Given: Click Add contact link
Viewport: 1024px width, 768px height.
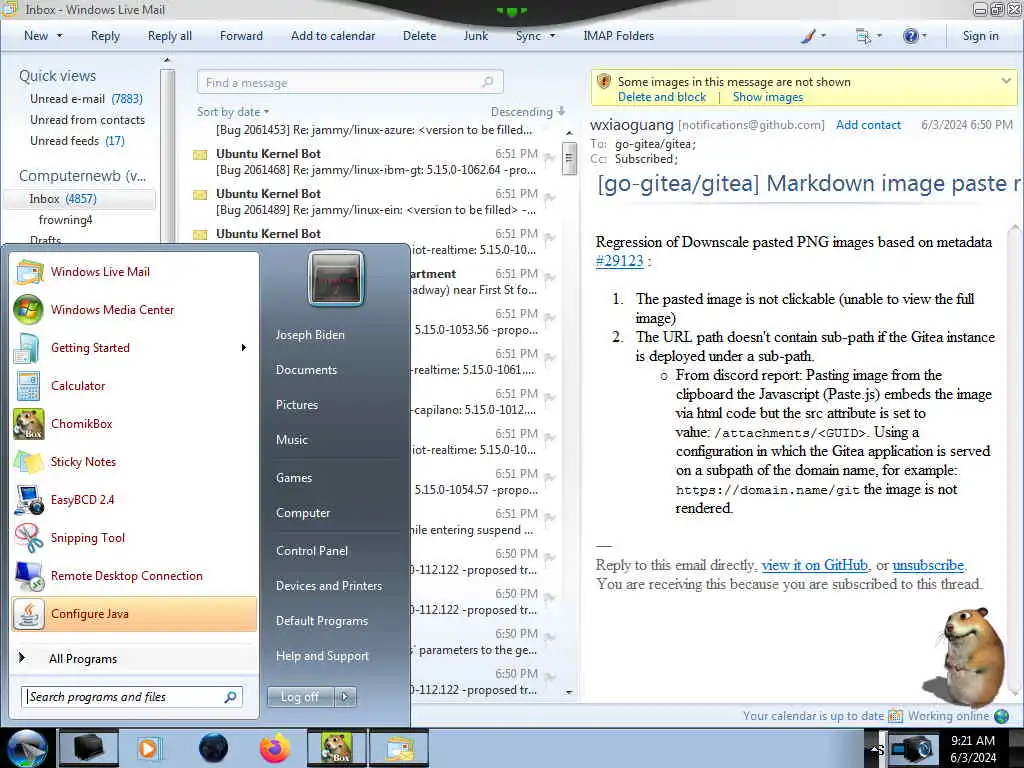Looking at the screenshot, I should pos(868,125).
